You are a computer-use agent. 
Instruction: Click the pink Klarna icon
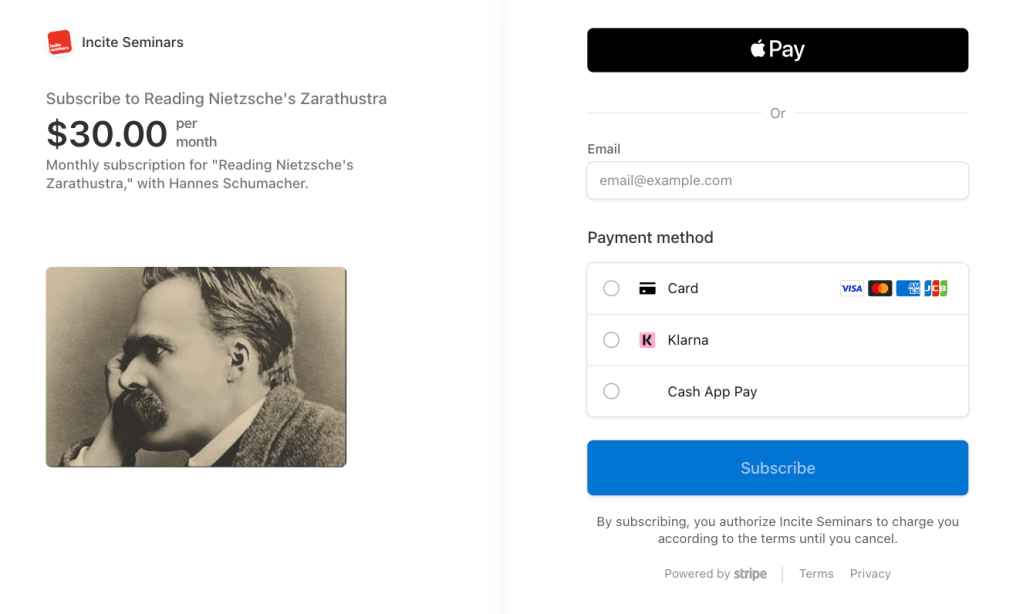coord(647,340)
